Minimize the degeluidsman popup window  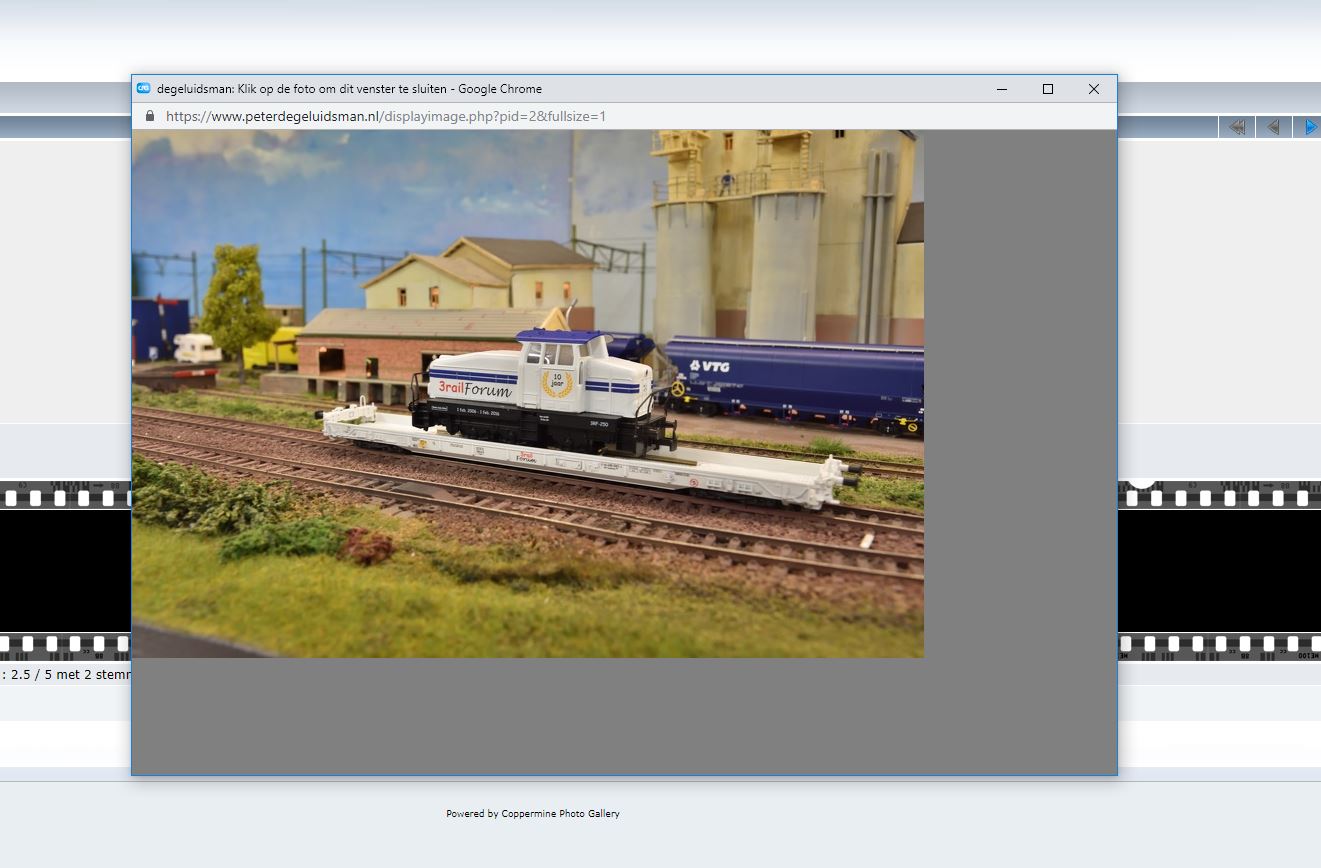1002,89
